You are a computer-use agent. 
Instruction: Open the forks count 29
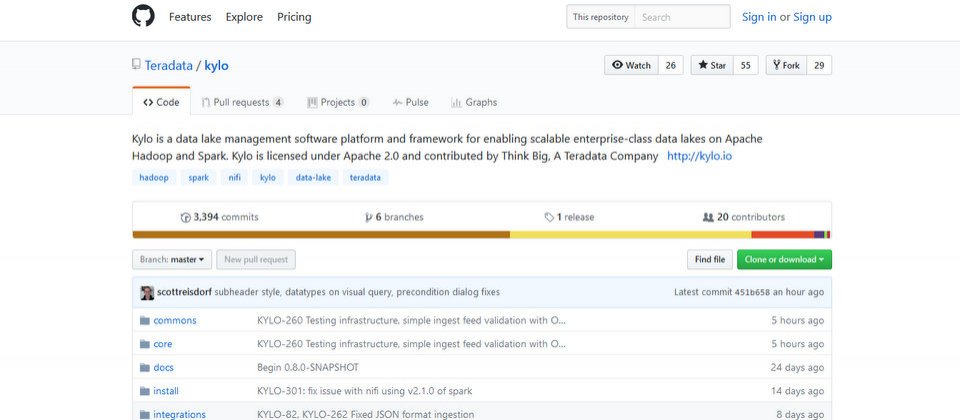tap(819, 65)
